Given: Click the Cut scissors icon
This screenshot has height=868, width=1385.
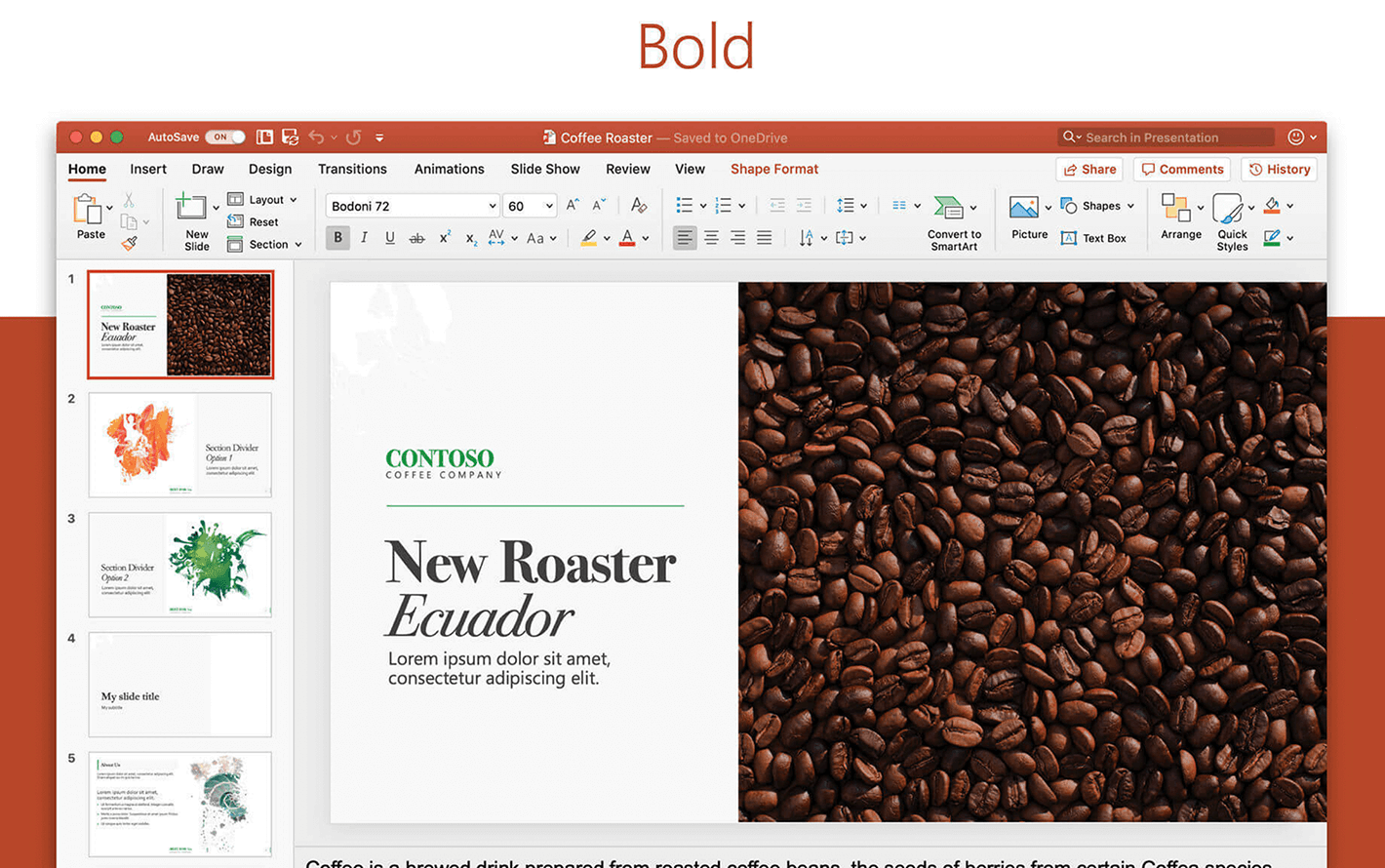Looking at the screenshot, I should click(x=129, y=200).
